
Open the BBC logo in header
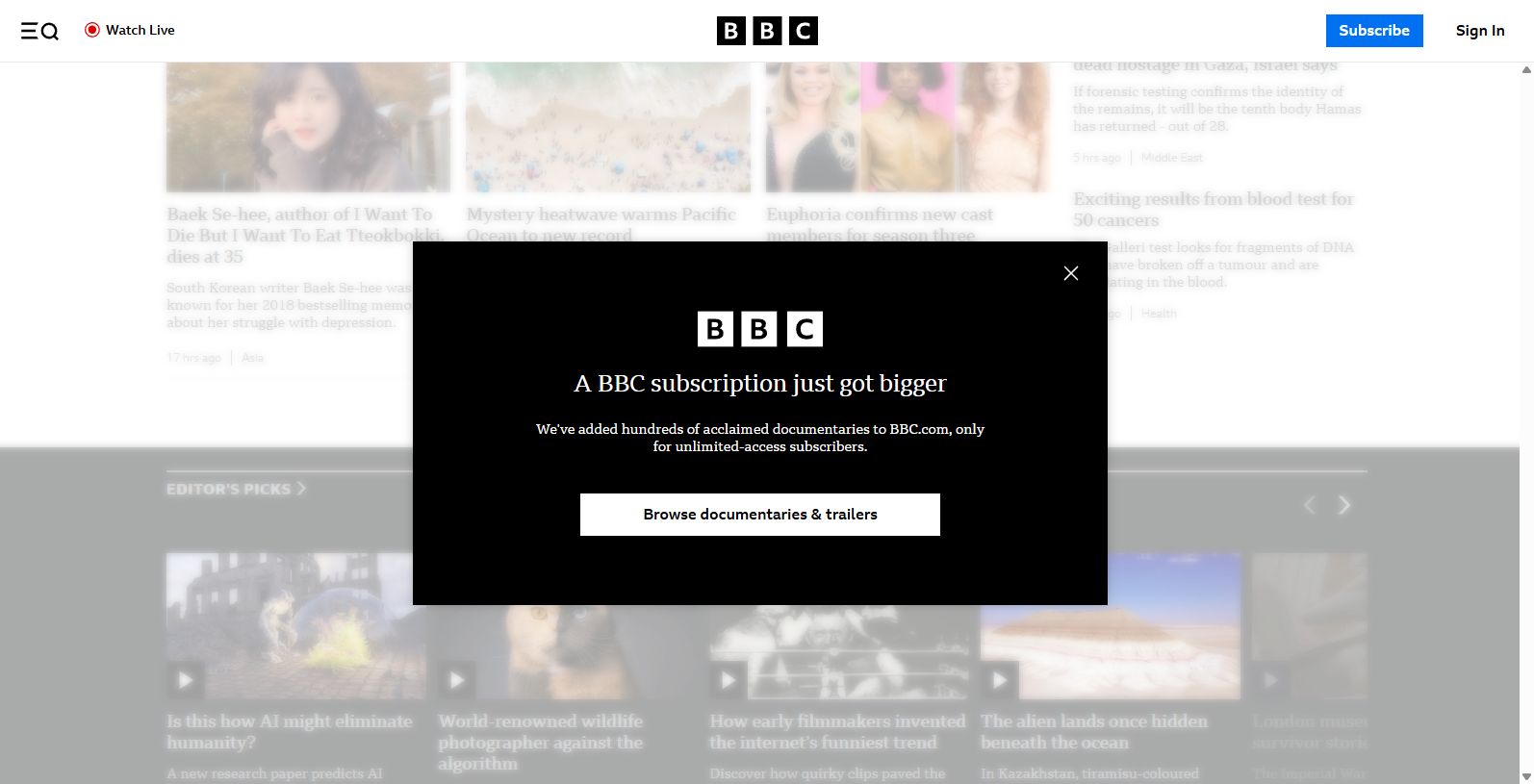coord(767,31)
